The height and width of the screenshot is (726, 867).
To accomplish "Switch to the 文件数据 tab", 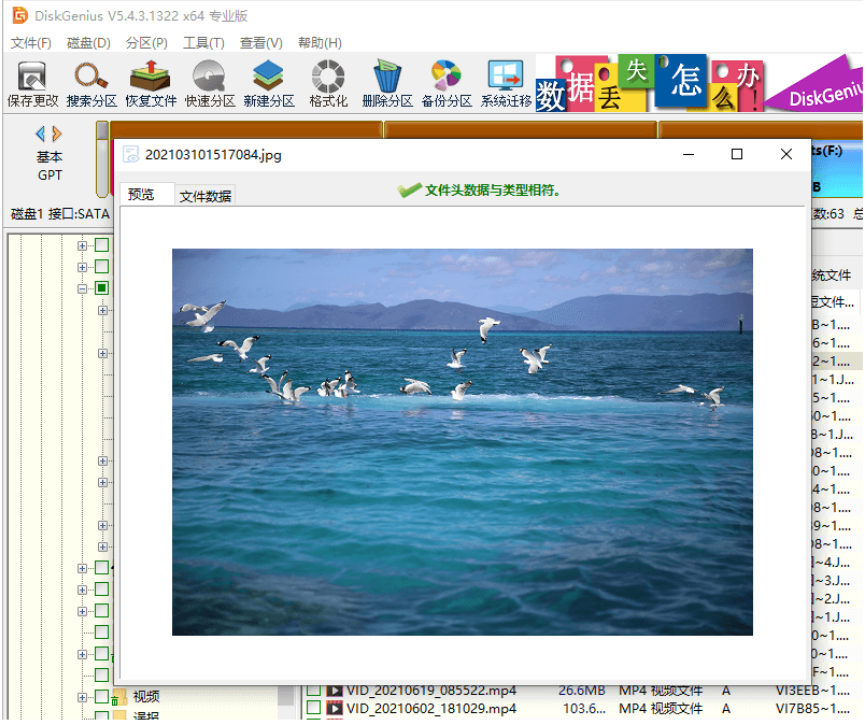I will tap(206, 196).
